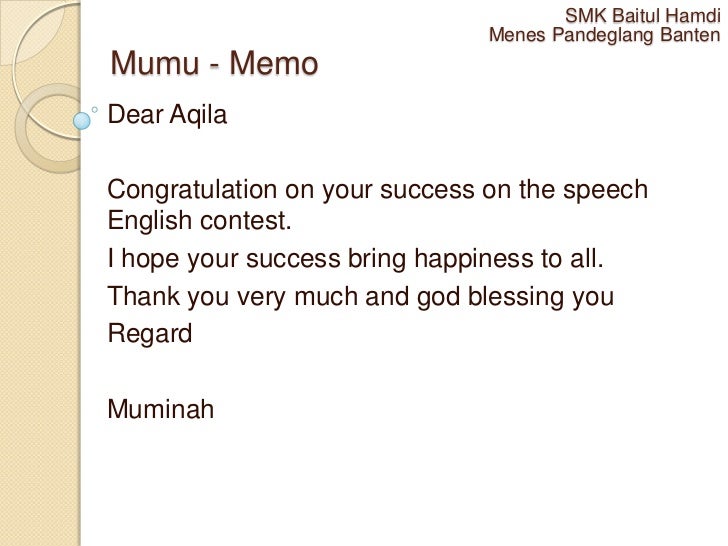Click the Thank you very much line
The height and width of the screenshot is (546, 728).
tap(360, 297)
